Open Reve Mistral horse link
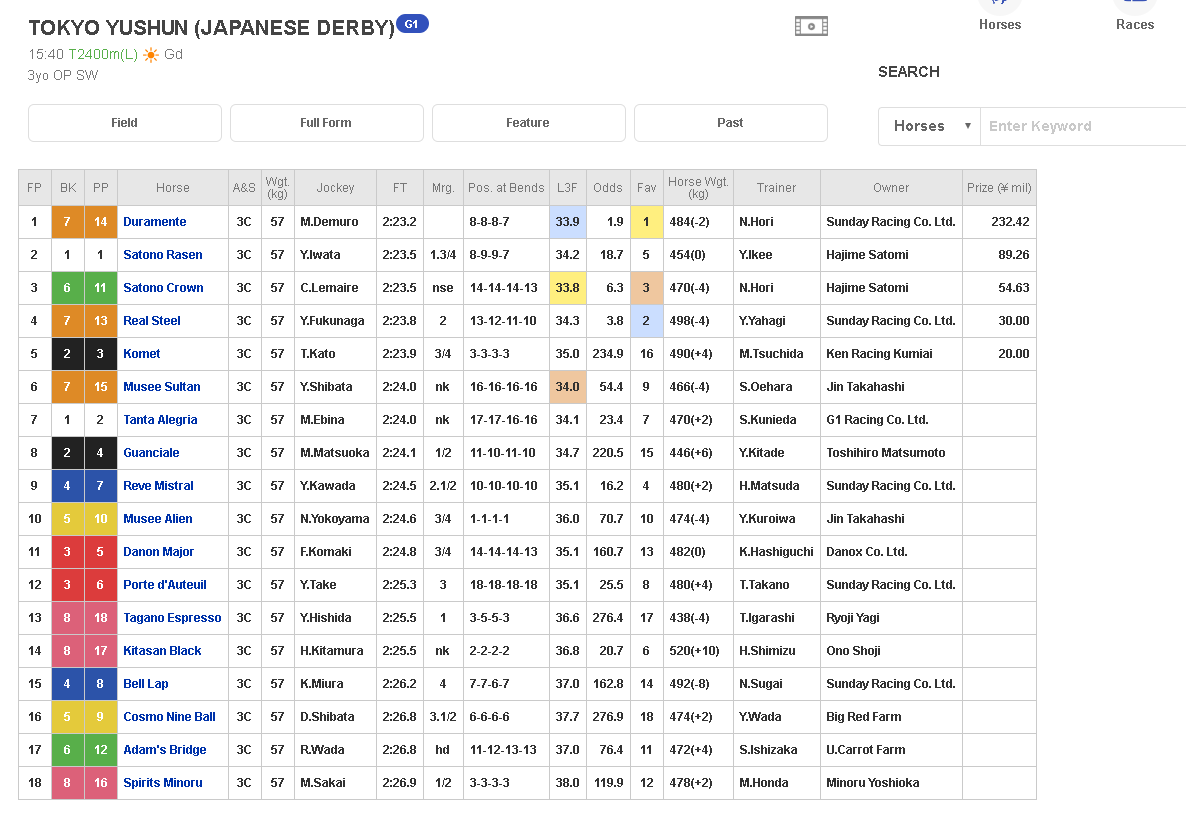 coord(158,486)
